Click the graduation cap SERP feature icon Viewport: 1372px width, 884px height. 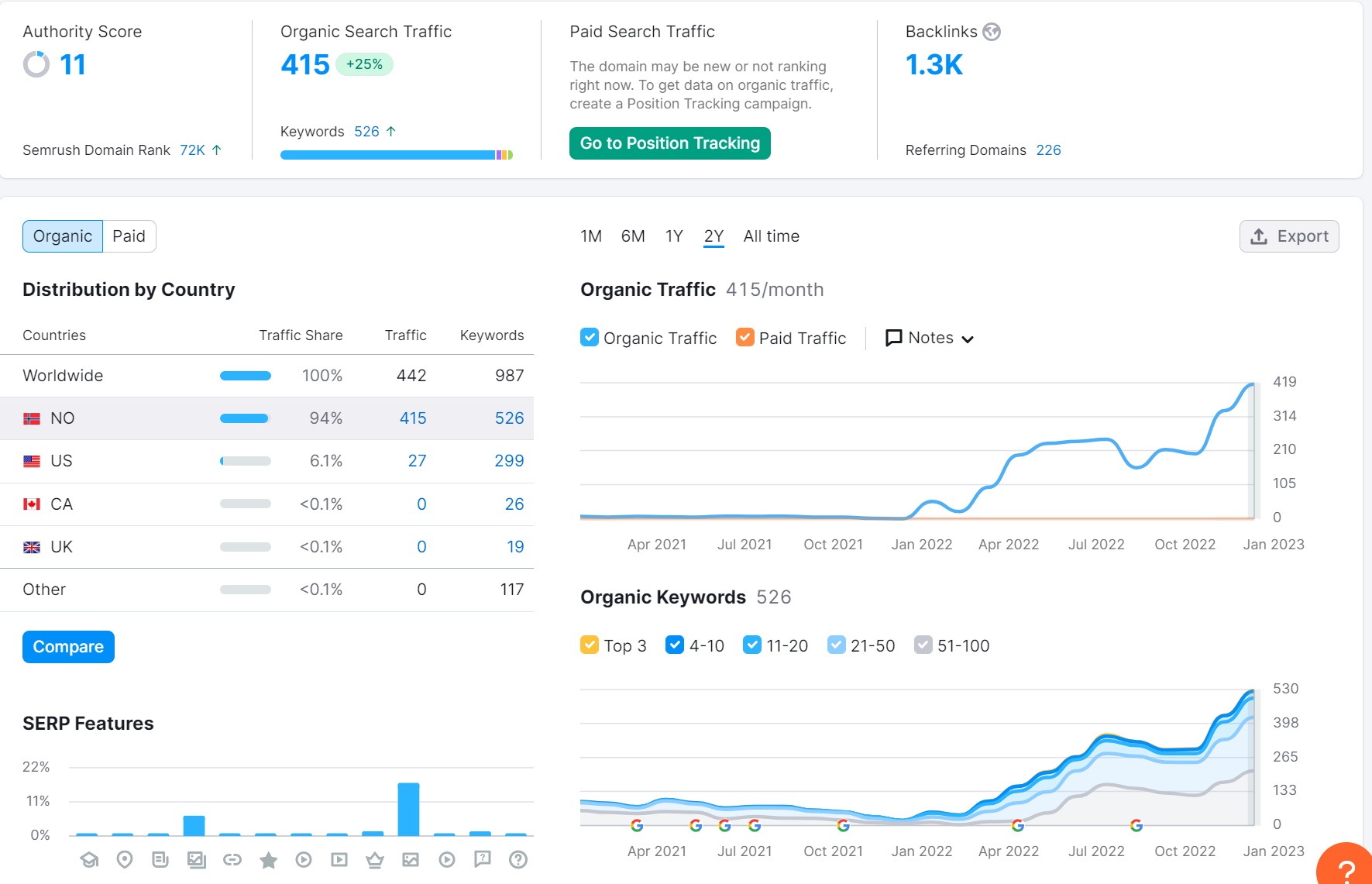(x=89, y=859)
